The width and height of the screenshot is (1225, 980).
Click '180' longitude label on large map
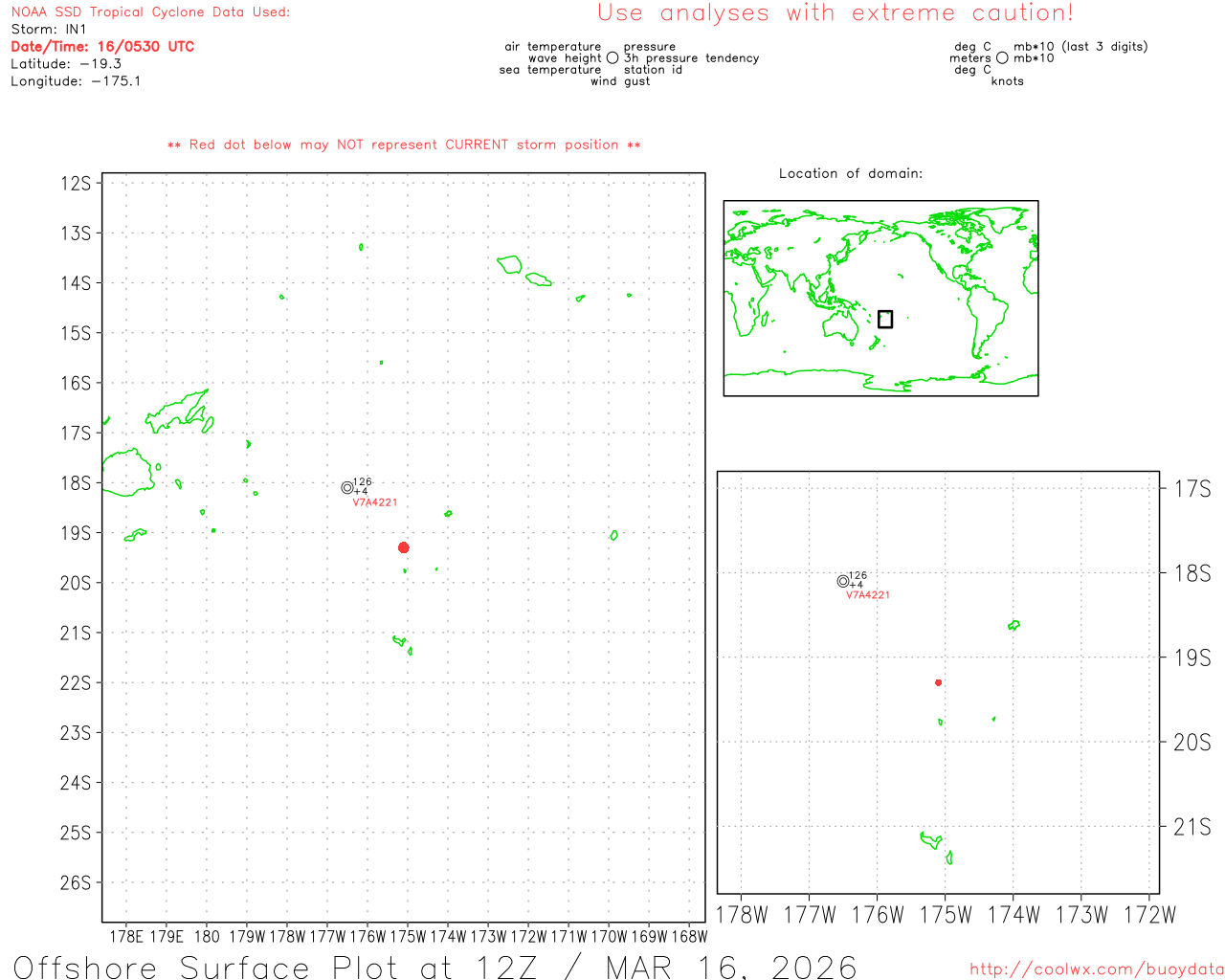point(207,937)
